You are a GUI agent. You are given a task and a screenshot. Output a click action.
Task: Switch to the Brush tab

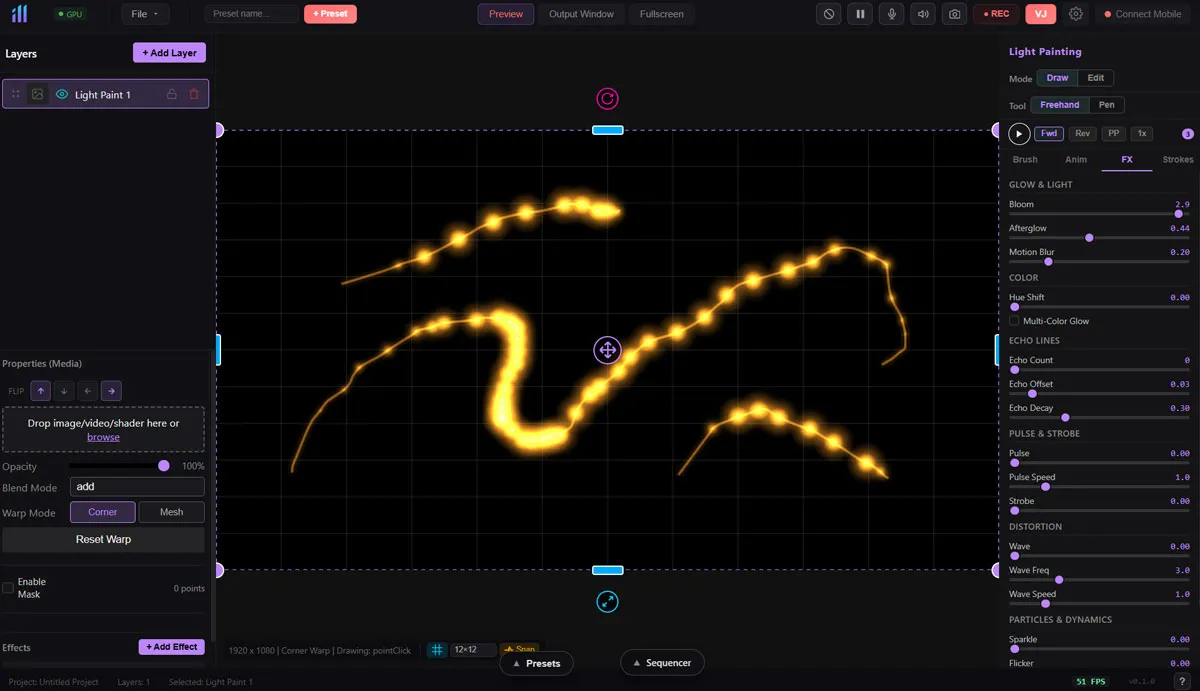point(1025,160)
